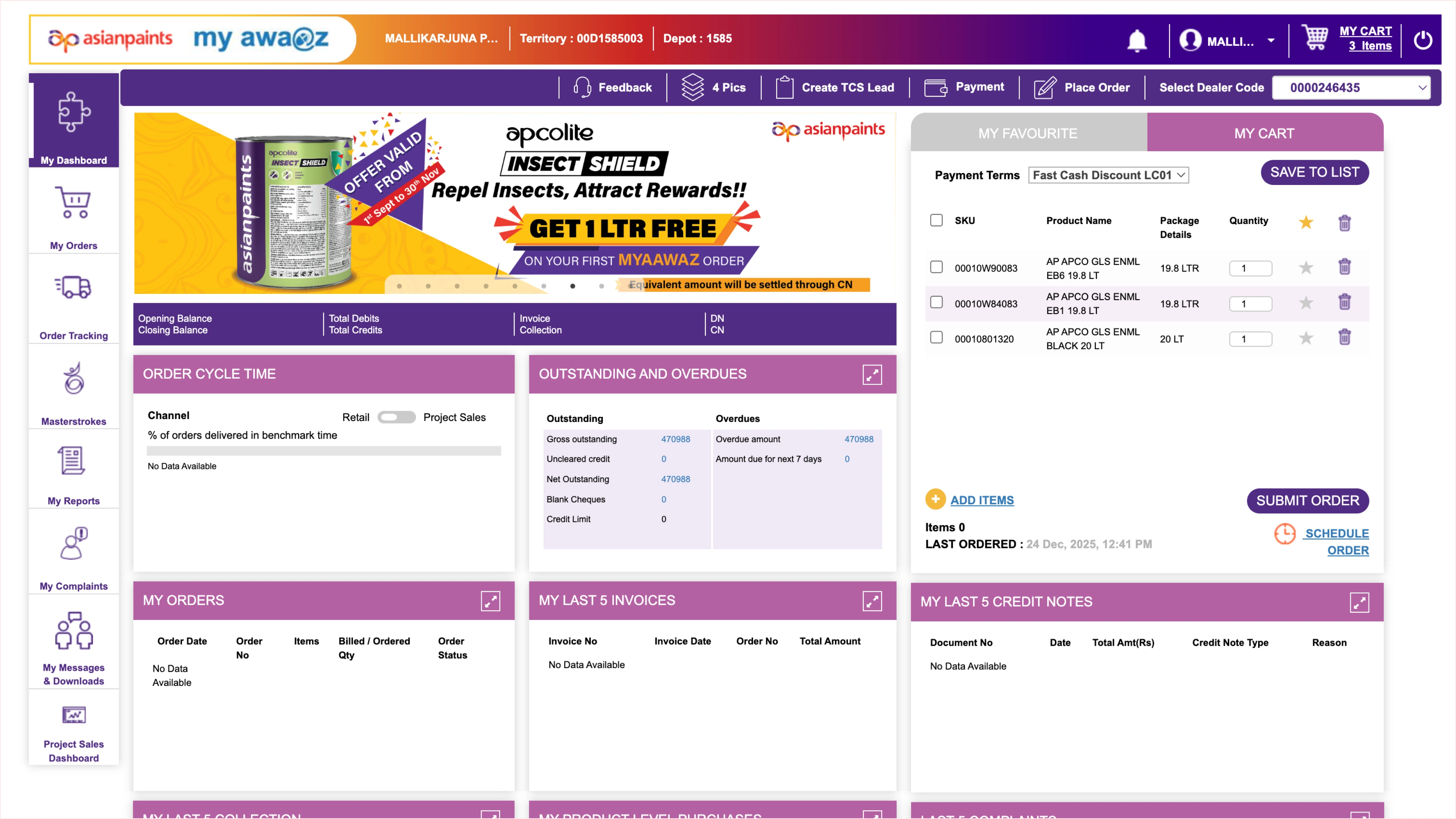Screen dimensions: 1456x819
Task: Open Create TCS Lead
Action: 835,88
